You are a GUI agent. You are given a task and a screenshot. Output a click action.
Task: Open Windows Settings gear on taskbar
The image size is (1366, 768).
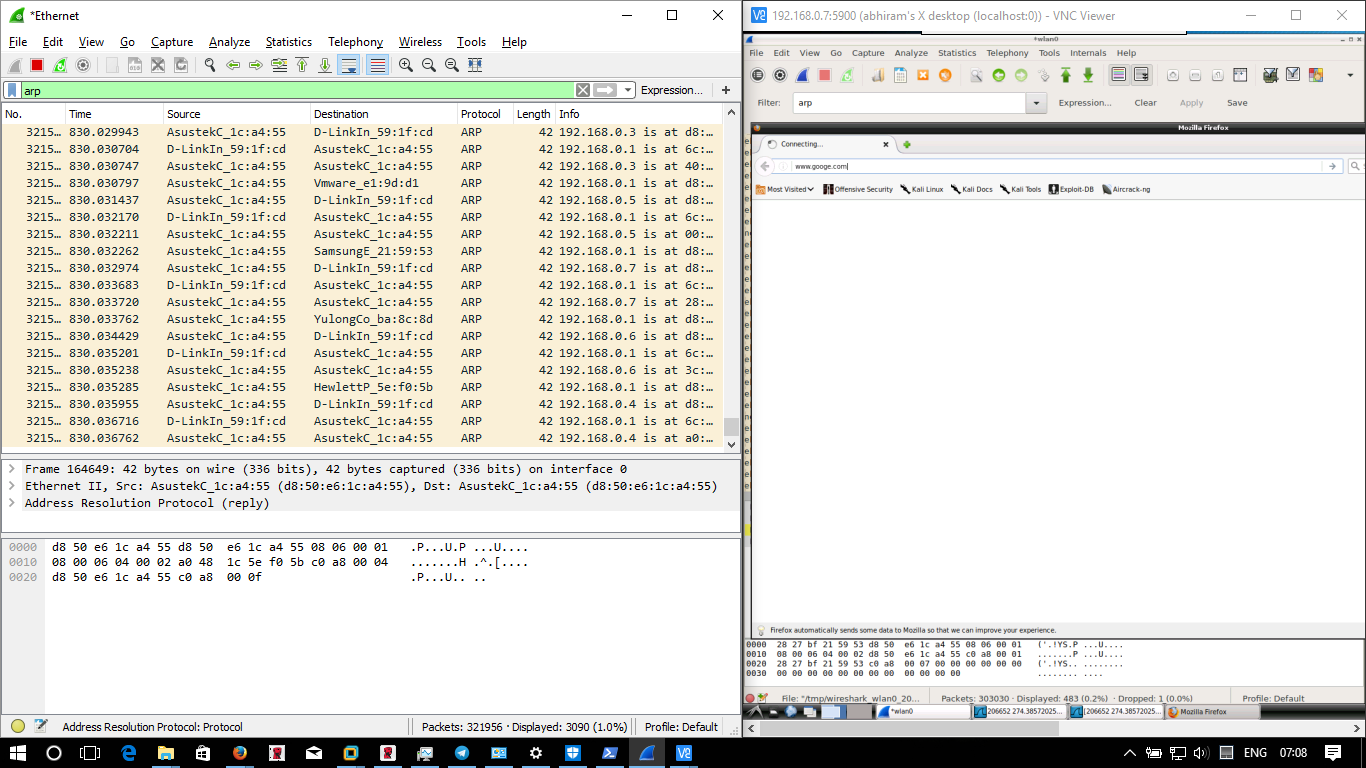point(536,753)
